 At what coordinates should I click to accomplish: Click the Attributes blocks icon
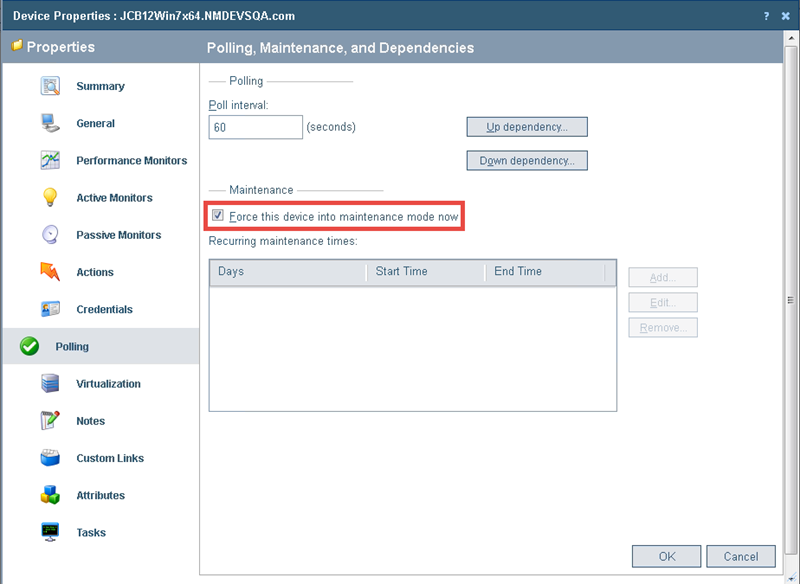coord(51,495)
